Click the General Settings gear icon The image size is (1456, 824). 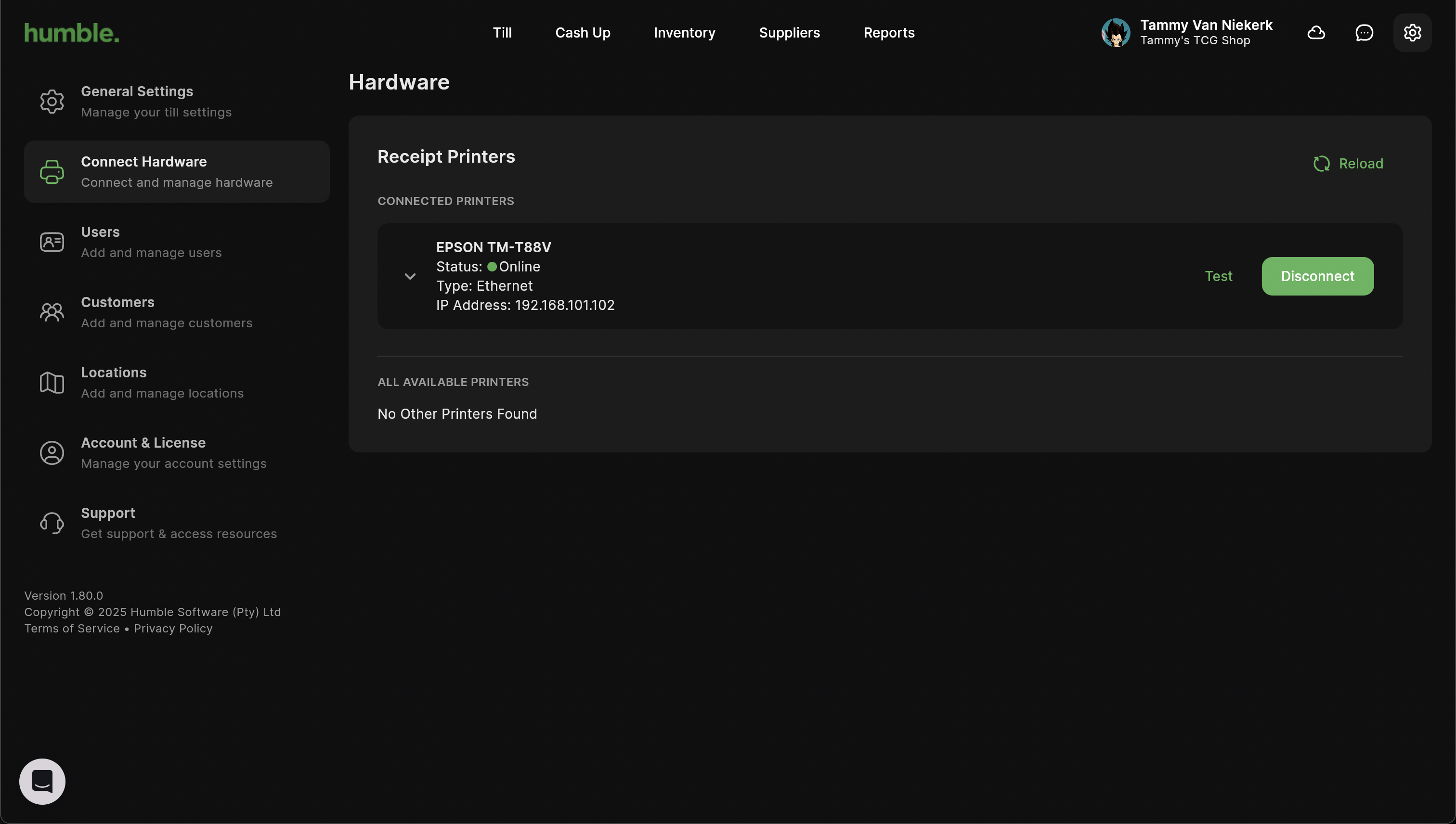click(52, 101)
